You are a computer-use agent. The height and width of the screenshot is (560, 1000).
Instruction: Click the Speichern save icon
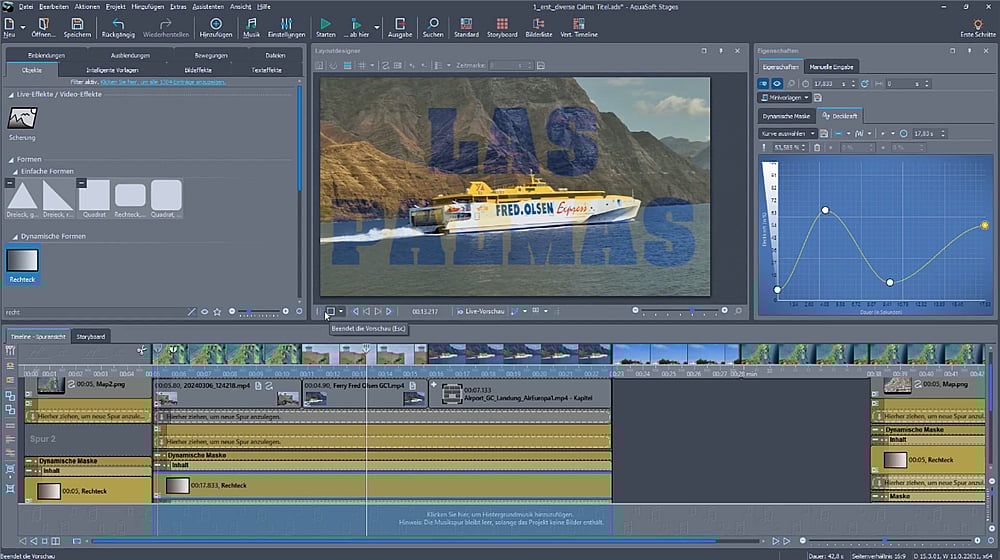tap(77, 24)
